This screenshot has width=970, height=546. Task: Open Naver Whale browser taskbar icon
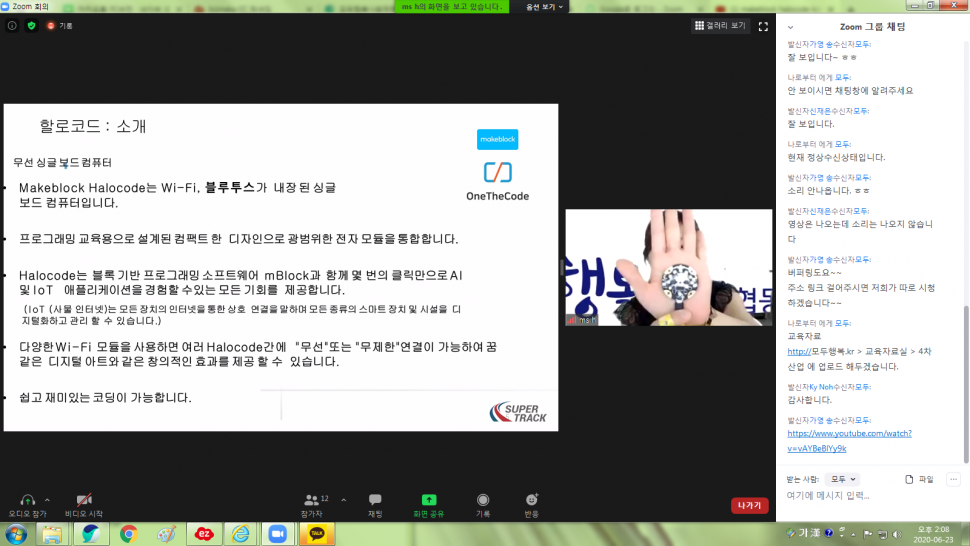(x=91, y=534)
